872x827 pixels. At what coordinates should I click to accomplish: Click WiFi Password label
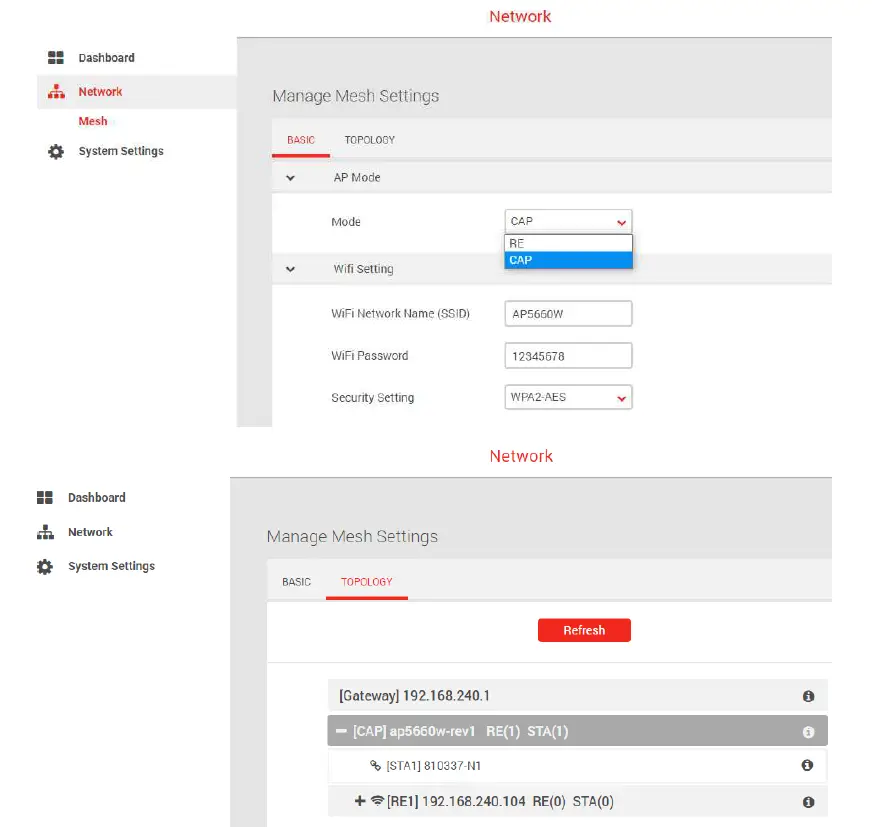(370, 356)
